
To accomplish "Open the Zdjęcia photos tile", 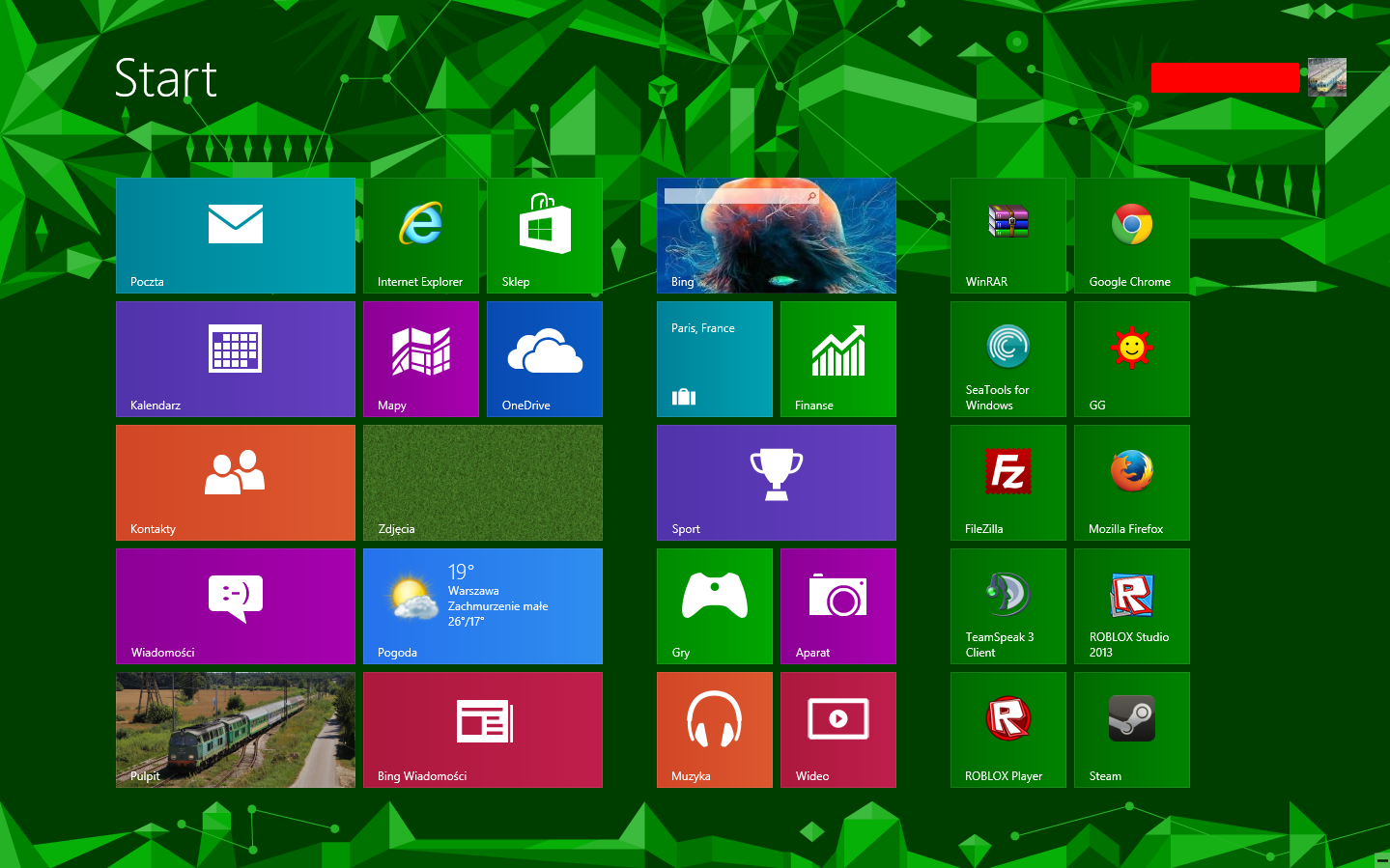I will 483,483.
